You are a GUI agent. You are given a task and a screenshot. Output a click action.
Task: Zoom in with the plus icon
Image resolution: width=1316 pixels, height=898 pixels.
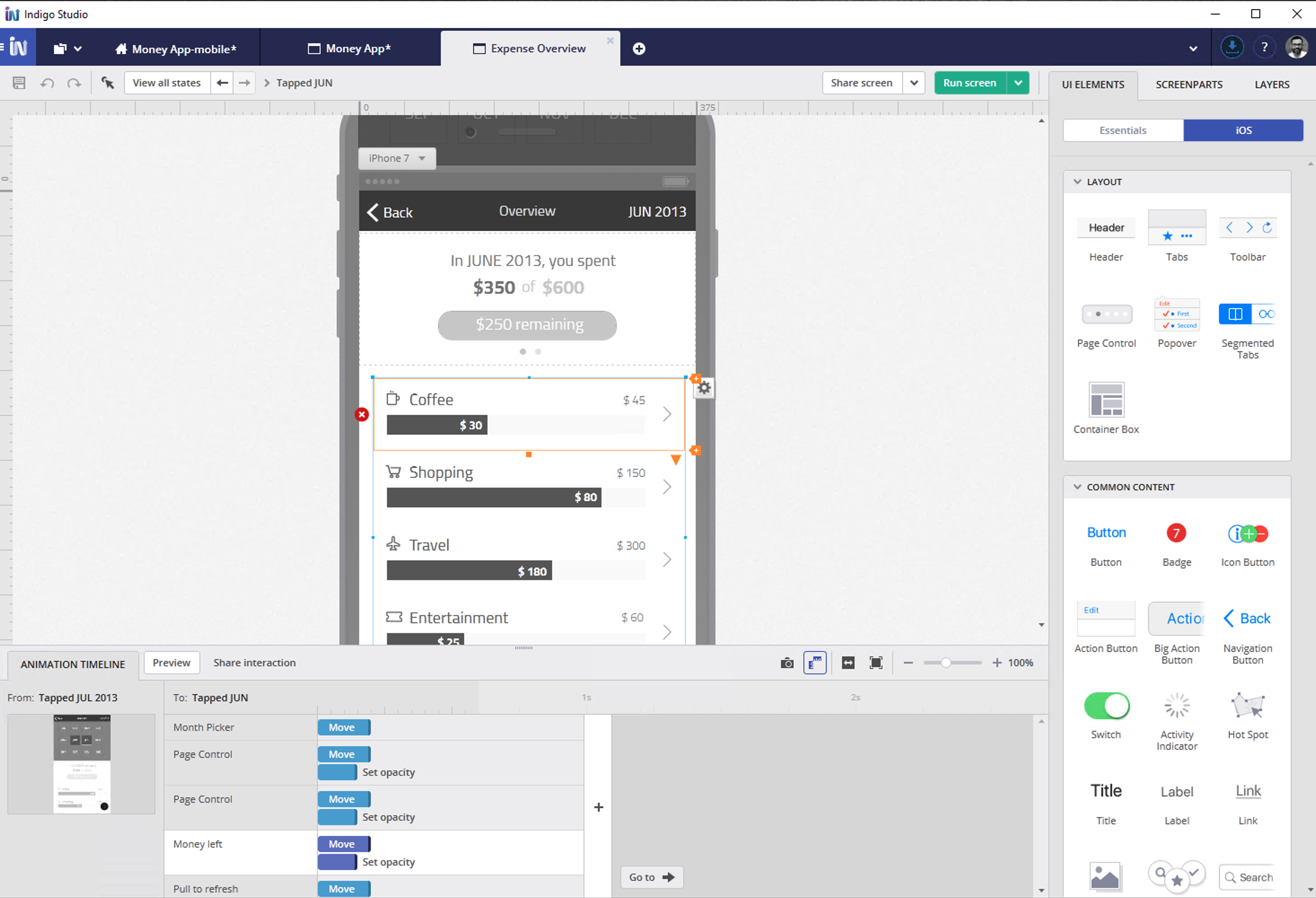point(996,663)
